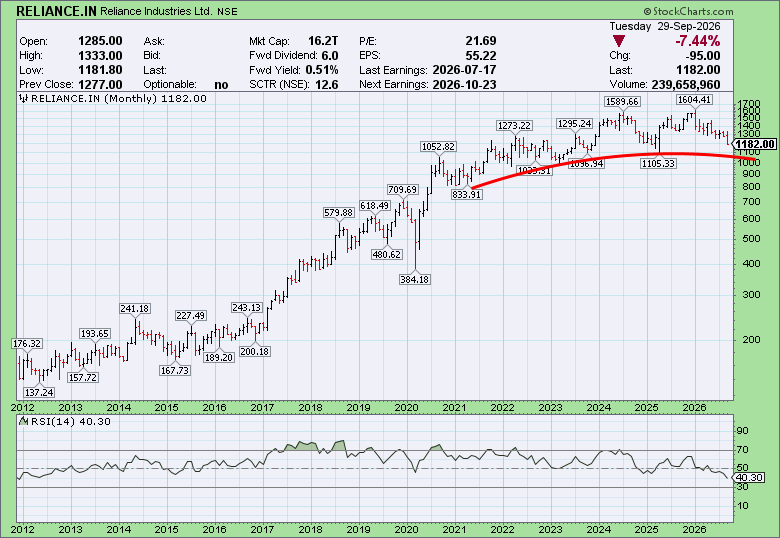Click the RELIANCE.IN monthly legend candlestick icon
This screenshot has width=780, height=538.
click(x=23, y=98)
